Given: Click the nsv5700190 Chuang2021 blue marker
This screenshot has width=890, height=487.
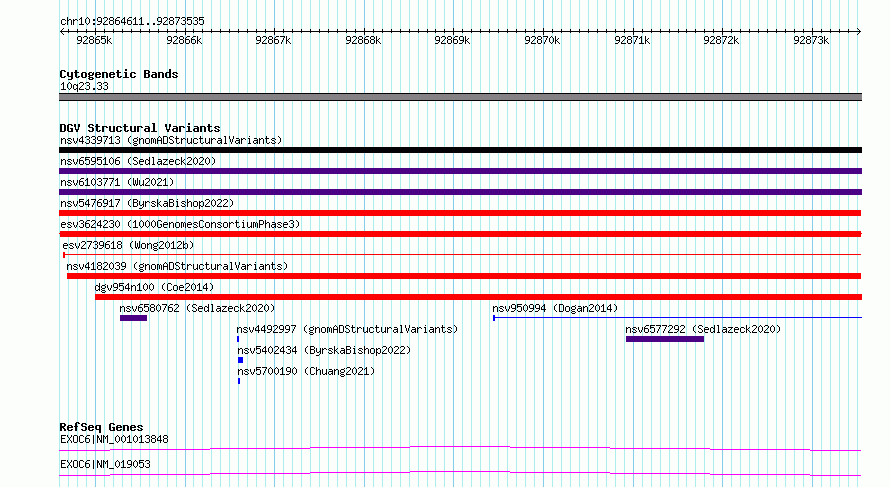Looking at the screenshot, I should (239, 381).
